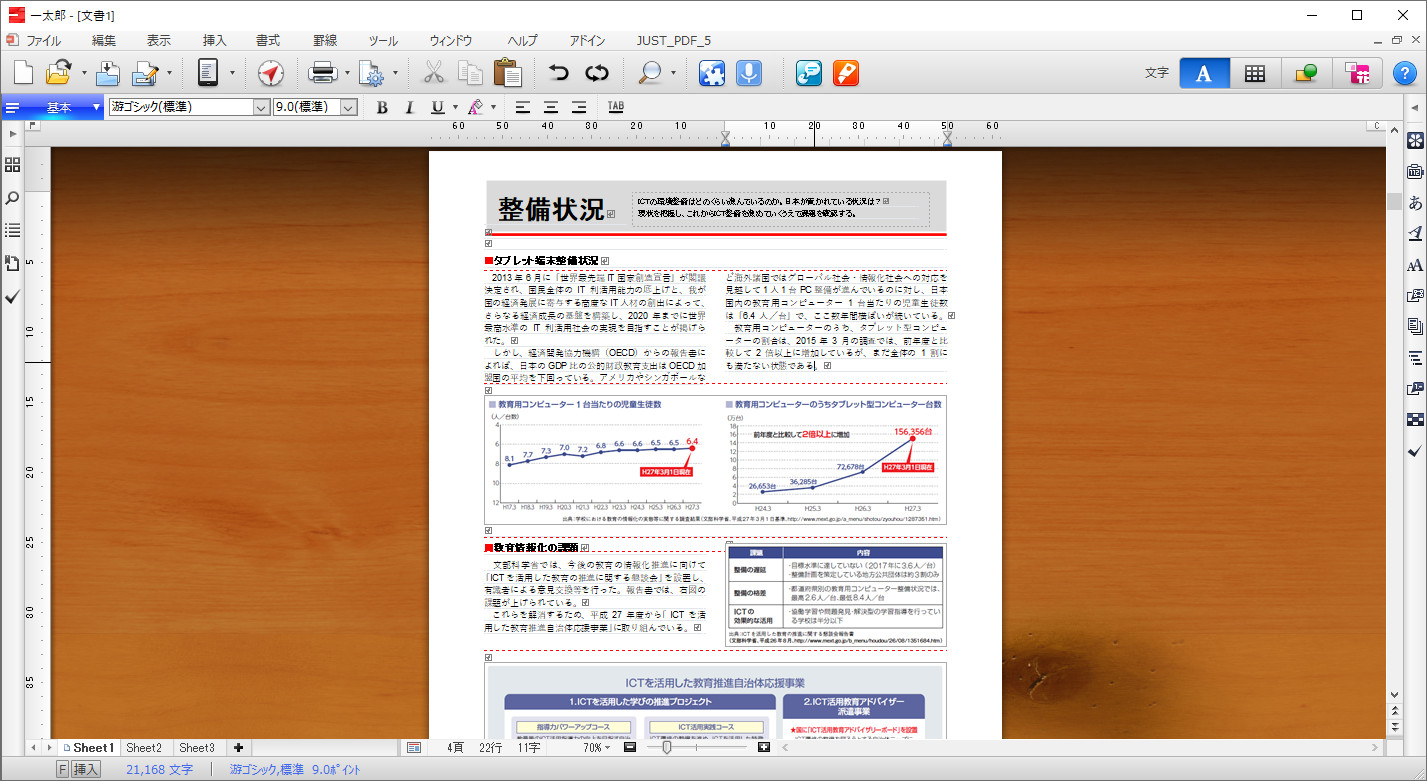
Task: Click the blue microphone voice input icon
Action: [x=748, y=73]
